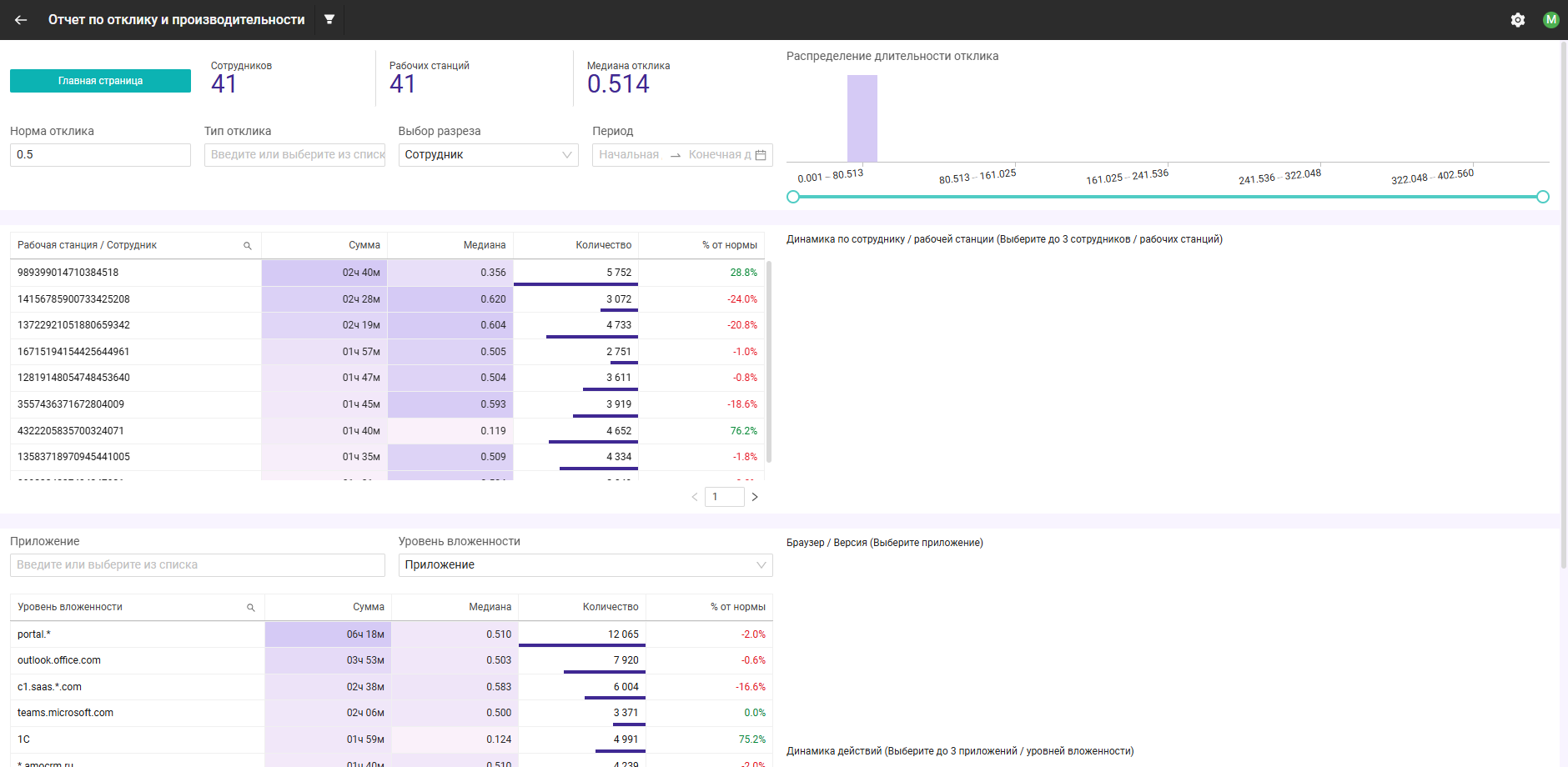
Task: Go to previous page arrow
Action: pos(694,497)
